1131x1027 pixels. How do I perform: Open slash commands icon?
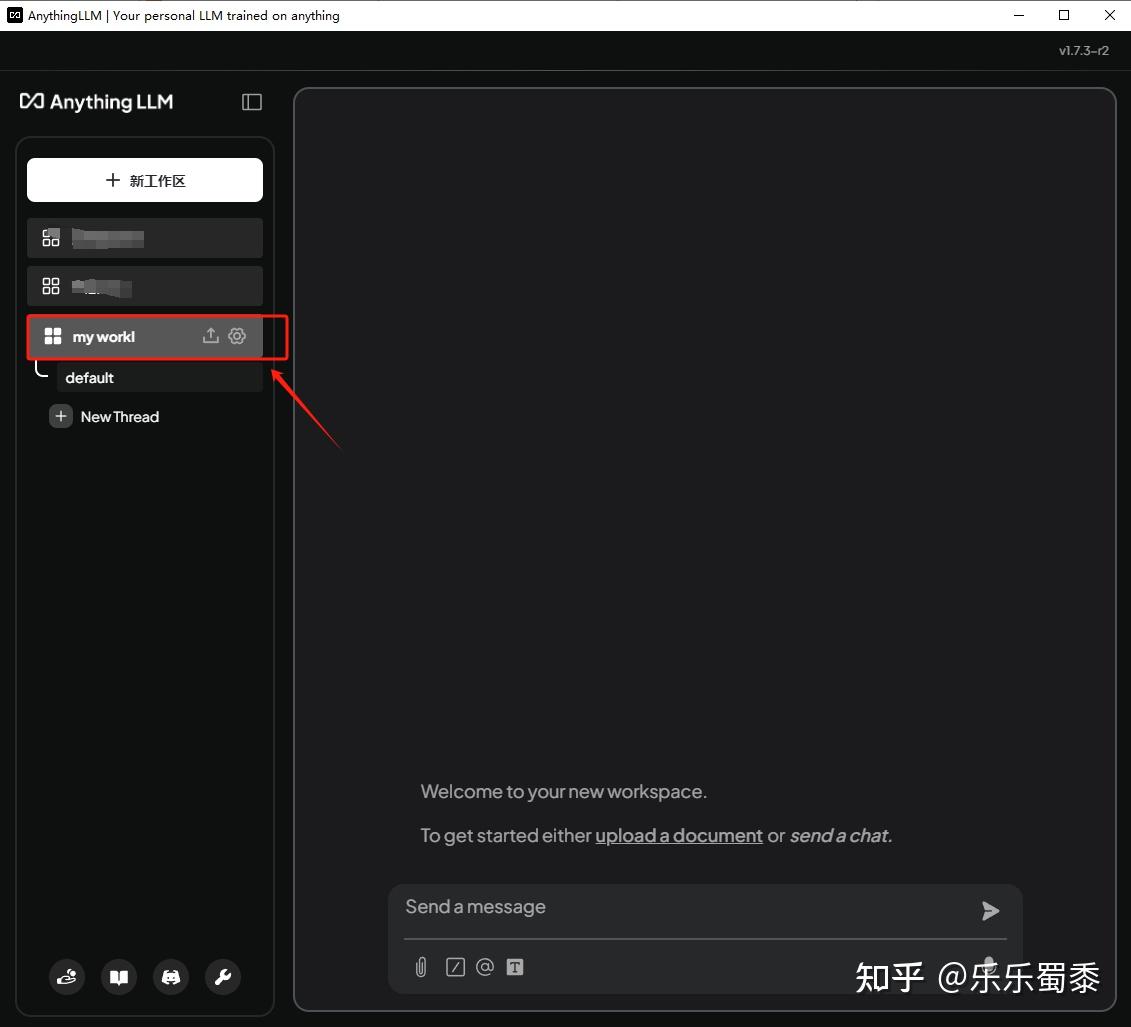pyautogui.click(x=455, y=967)
